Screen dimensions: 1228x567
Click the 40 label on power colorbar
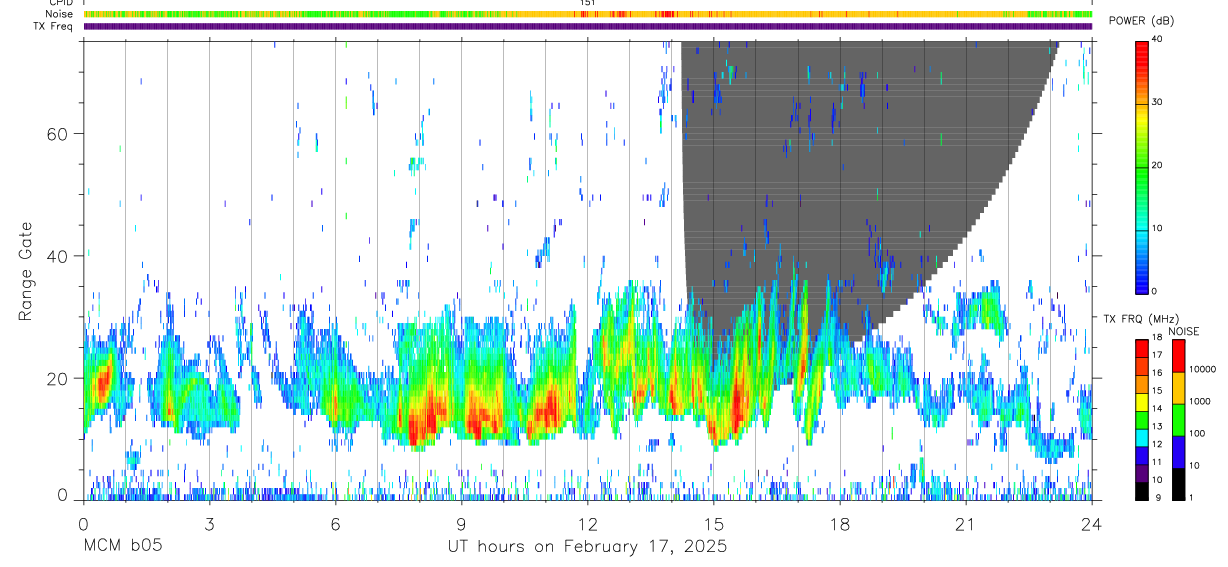[1158, 40]
